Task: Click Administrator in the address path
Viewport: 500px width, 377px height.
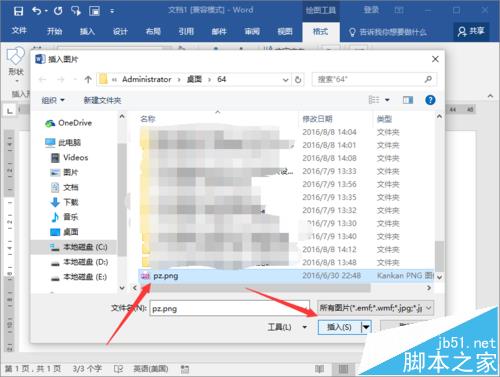Action: click(x=147, y=79)
